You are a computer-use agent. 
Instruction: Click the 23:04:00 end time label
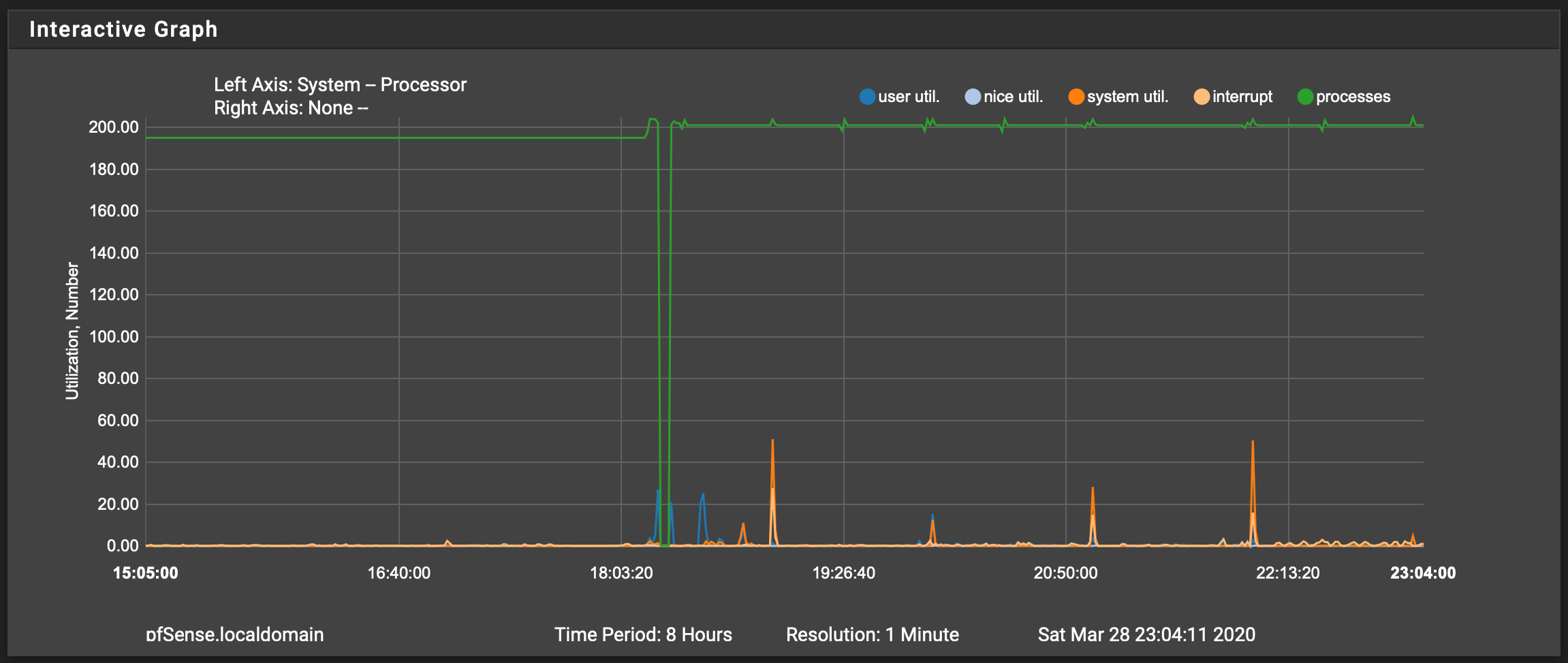[x=1422, y=573]
